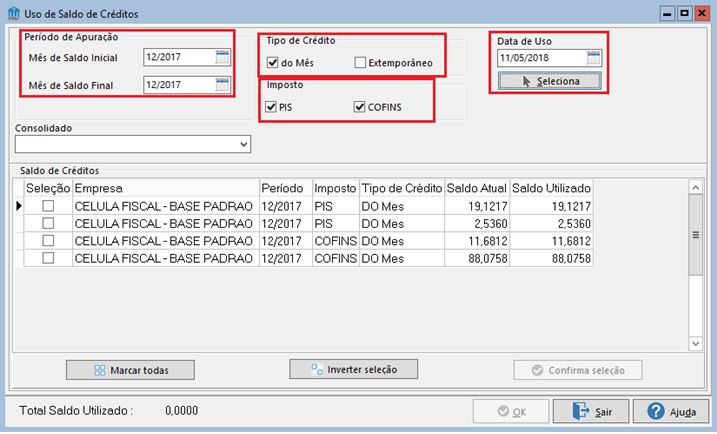Click the grid vertical scrollbar thumb
717x434 pixels.
(x=696, y=235)
